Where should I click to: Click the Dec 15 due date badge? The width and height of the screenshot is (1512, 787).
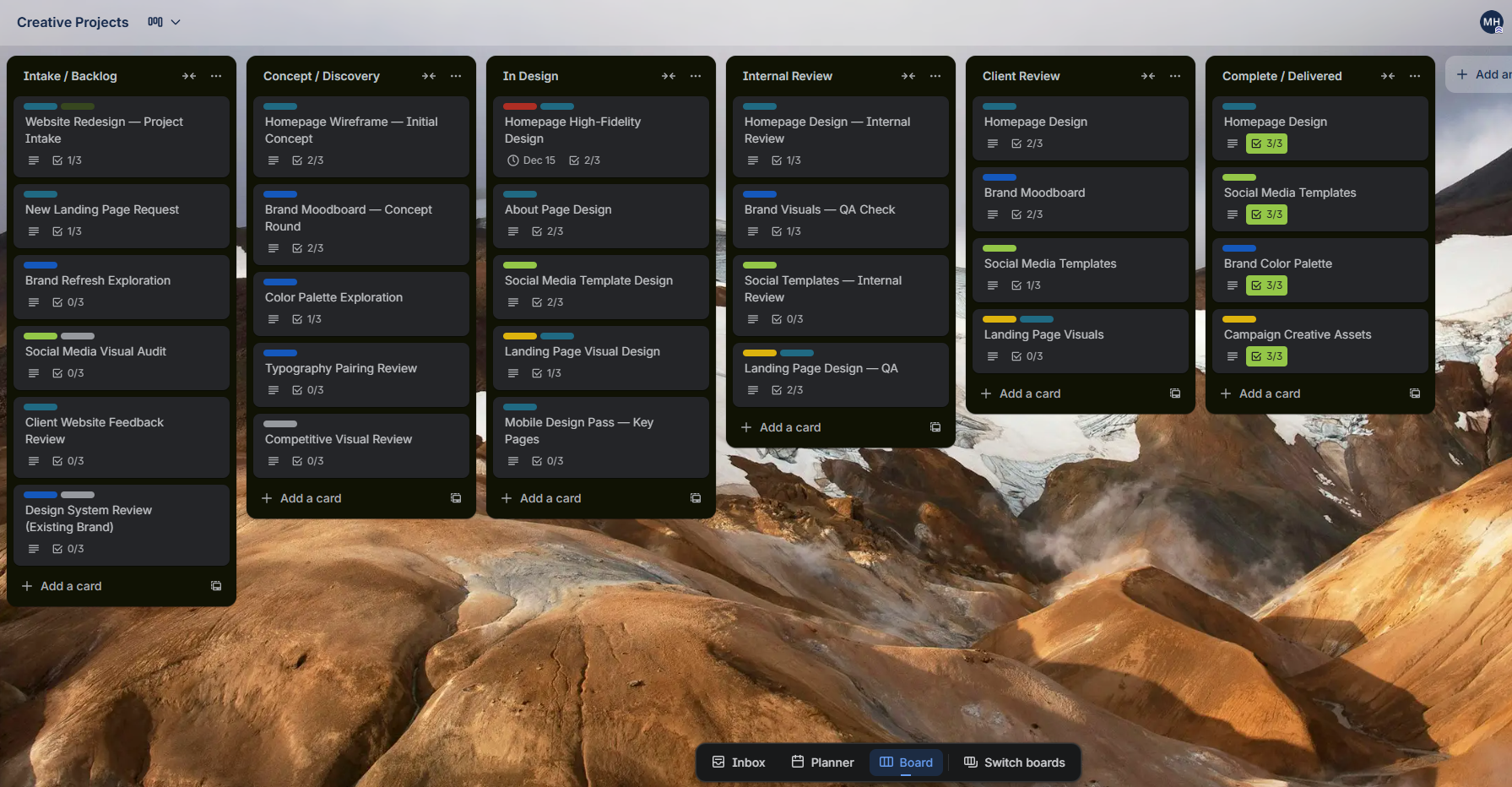[531, 160]
